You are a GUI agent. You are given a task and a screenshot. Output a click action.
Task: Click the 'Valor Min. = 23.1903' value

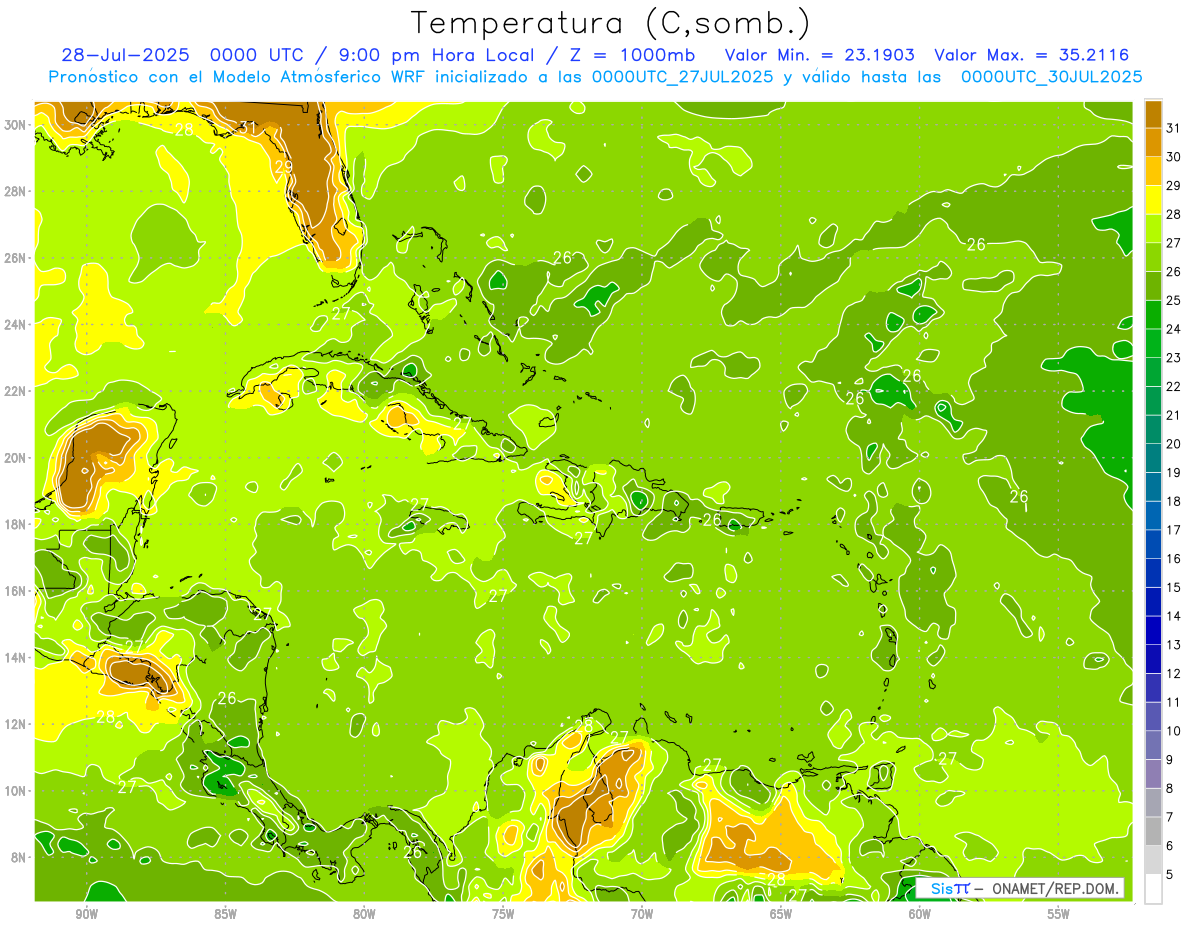pos(820,55)
